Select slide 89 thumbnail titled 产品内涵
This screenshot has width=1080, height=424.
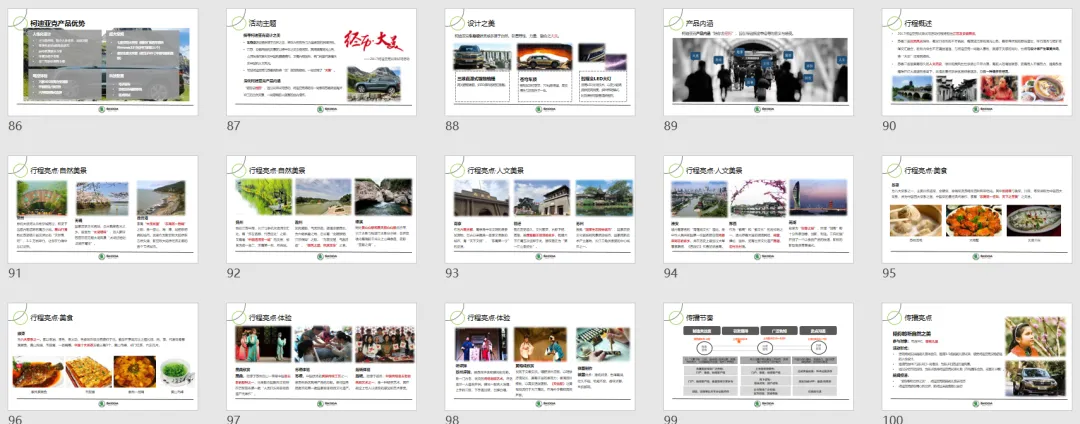point(758,62)
